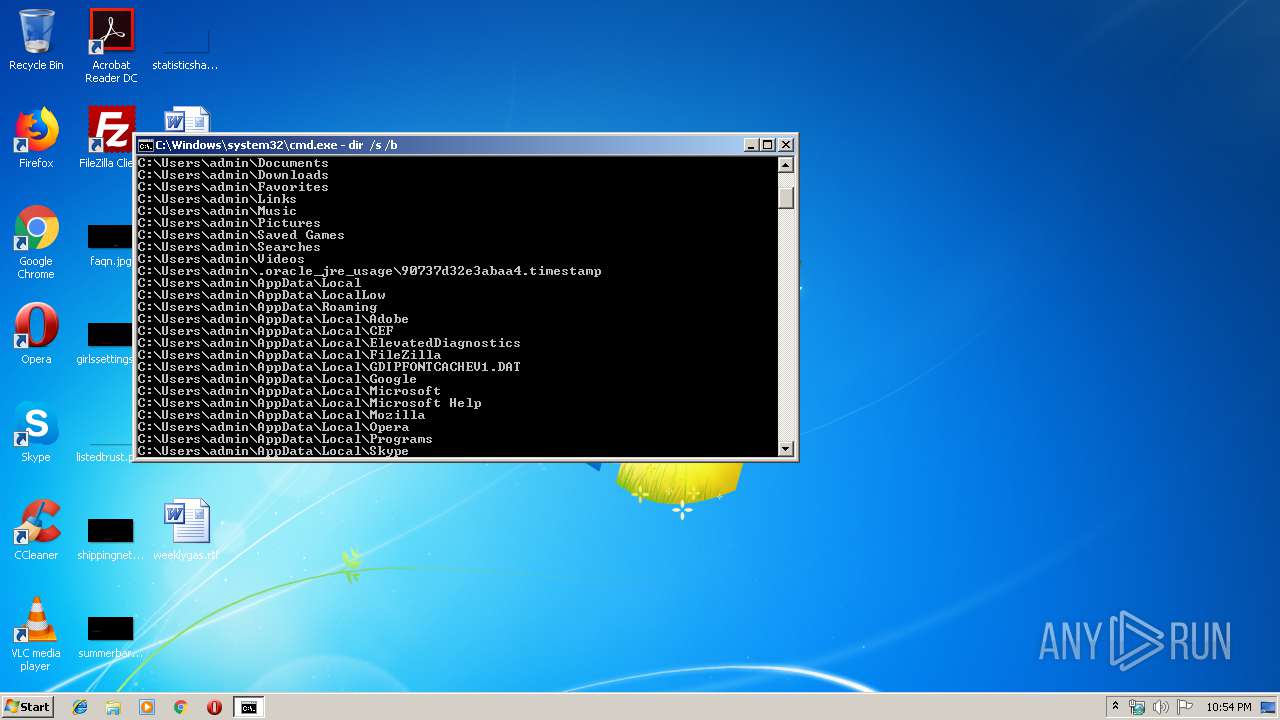This screenshot has width=1280, height=720.
Task: Open the Opera desktop shortcut
Action: click(36, 334)
